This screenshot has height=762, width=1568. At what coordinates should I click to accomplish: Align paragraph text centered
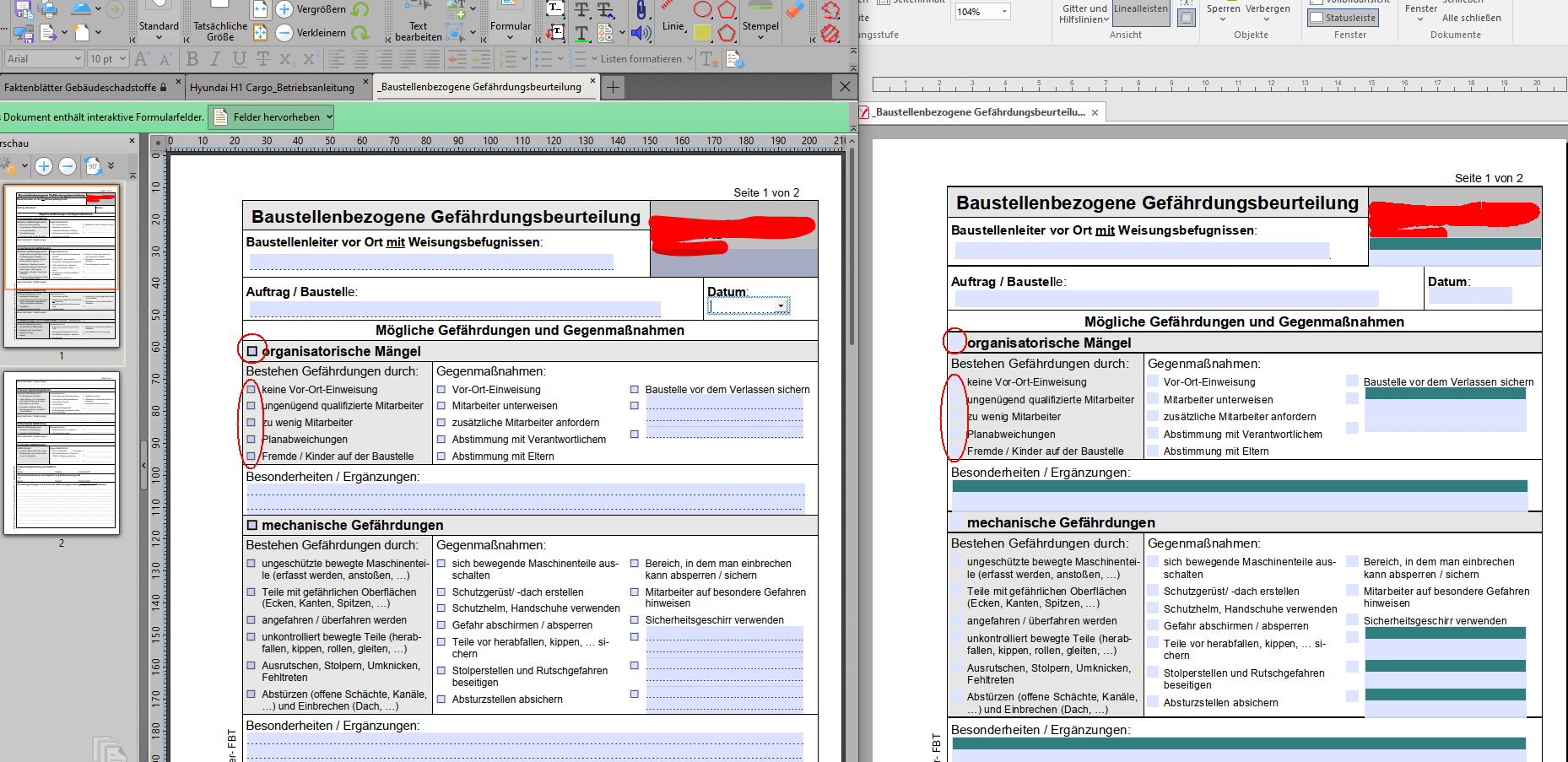[x=360, y=59]
